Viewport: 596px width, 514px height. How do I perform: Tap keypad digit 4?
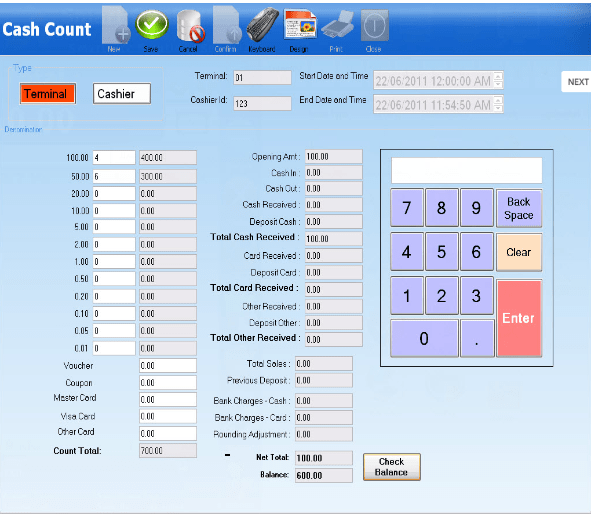coord(407,252)
